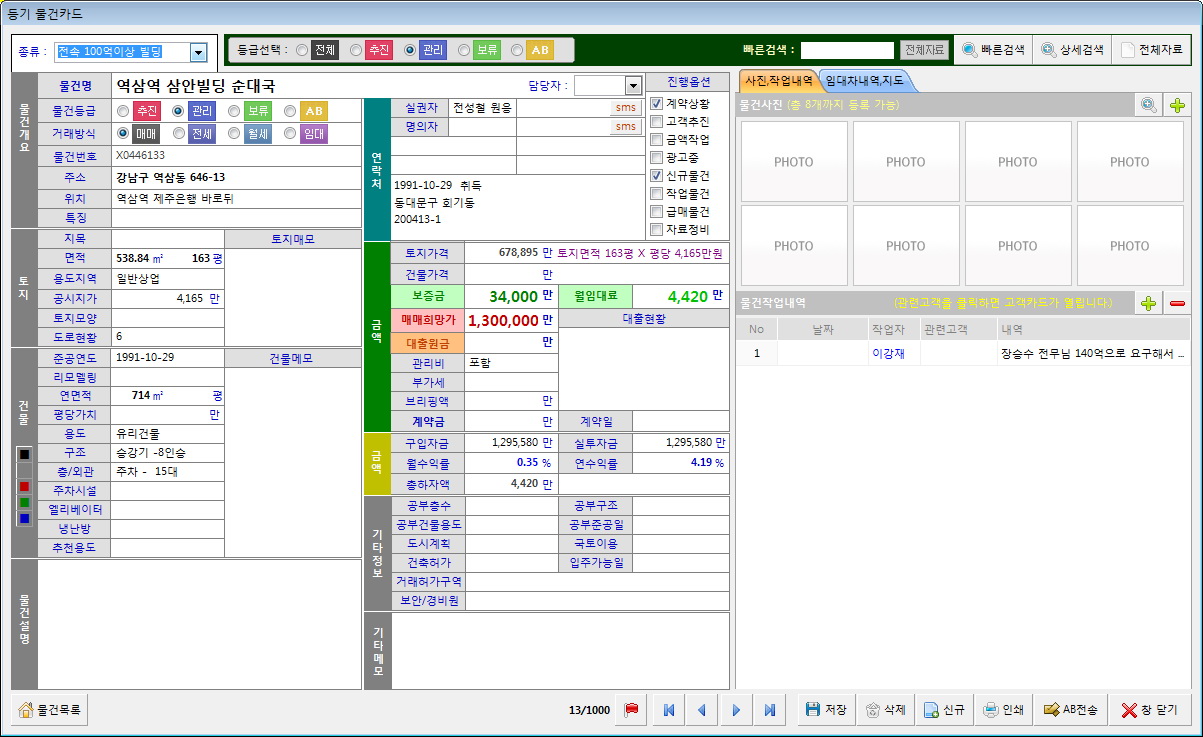Jump to the first record
This screenshot has width=1203, height=737.
[668, 710]
